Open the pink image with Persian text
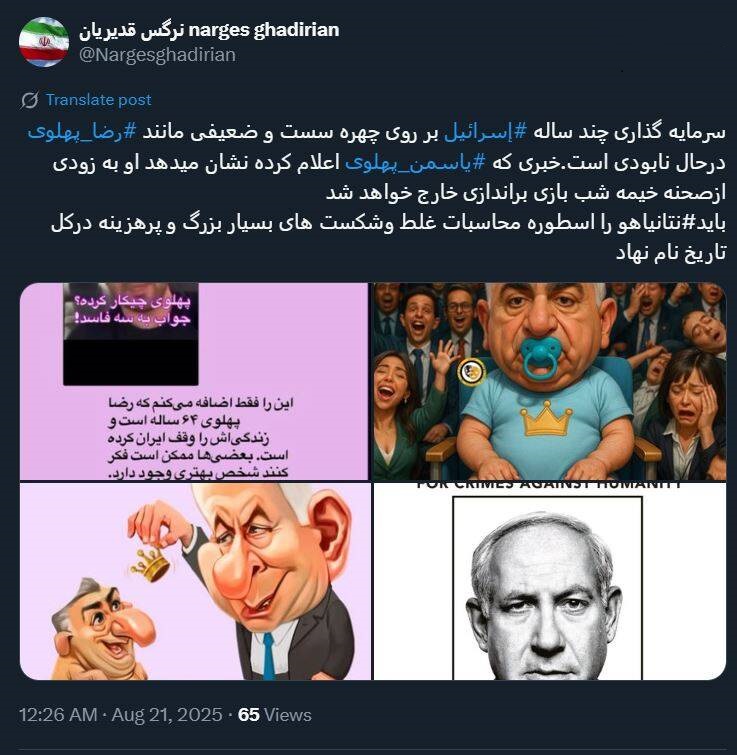Viewport: 737px width, 755px height. (x=194, y=381)
